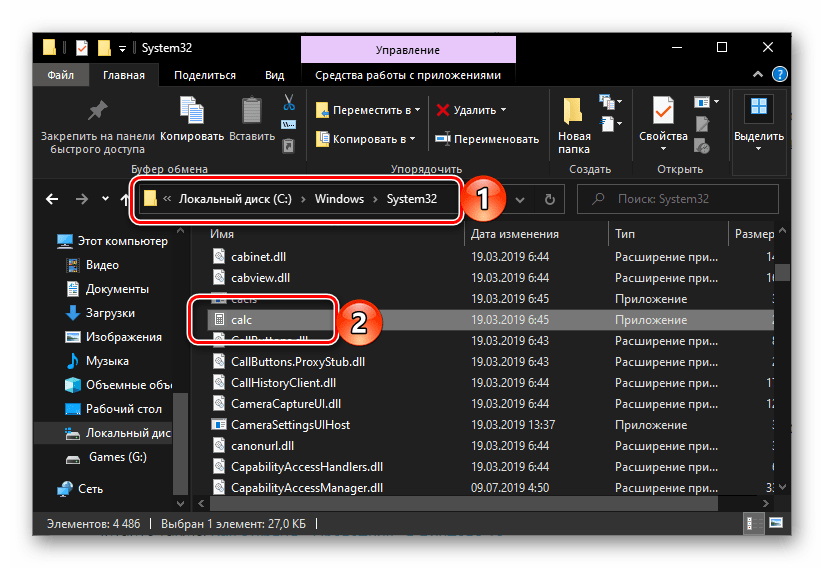Switch to the Share ribbon tab
Image resolution: width=824 pixels, height=568 pixels.
click(203, 75)
